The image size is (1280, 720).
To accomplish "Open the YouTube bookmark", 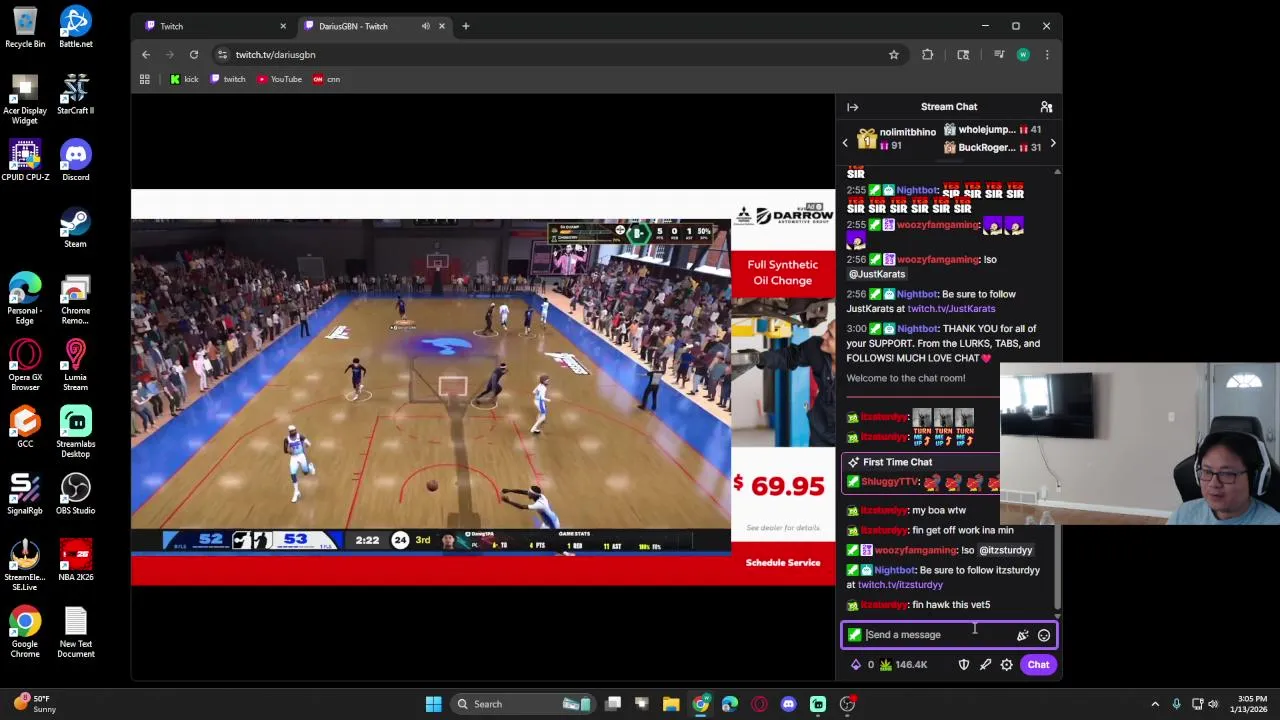I will (x=279, y=79).
